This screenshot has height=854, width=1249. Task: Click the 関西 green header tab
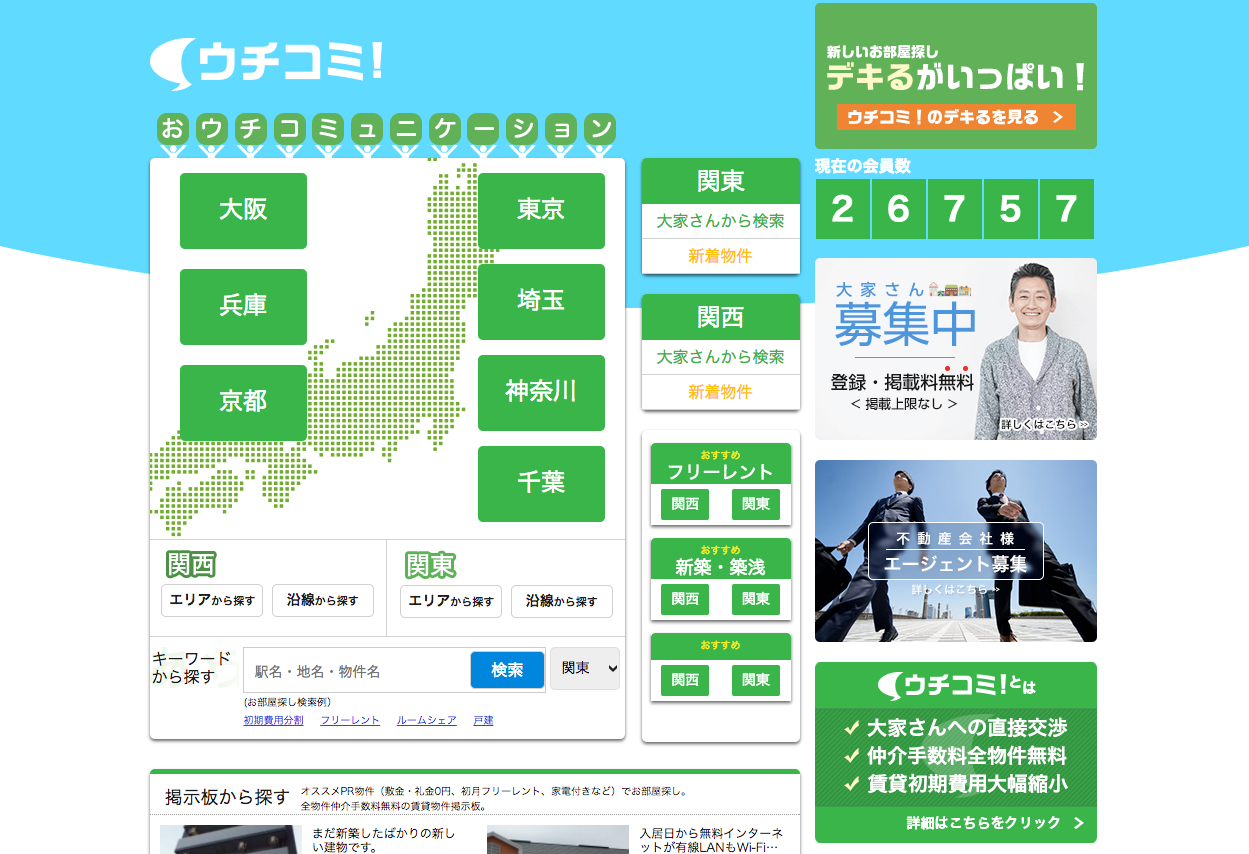pos(720,317)
